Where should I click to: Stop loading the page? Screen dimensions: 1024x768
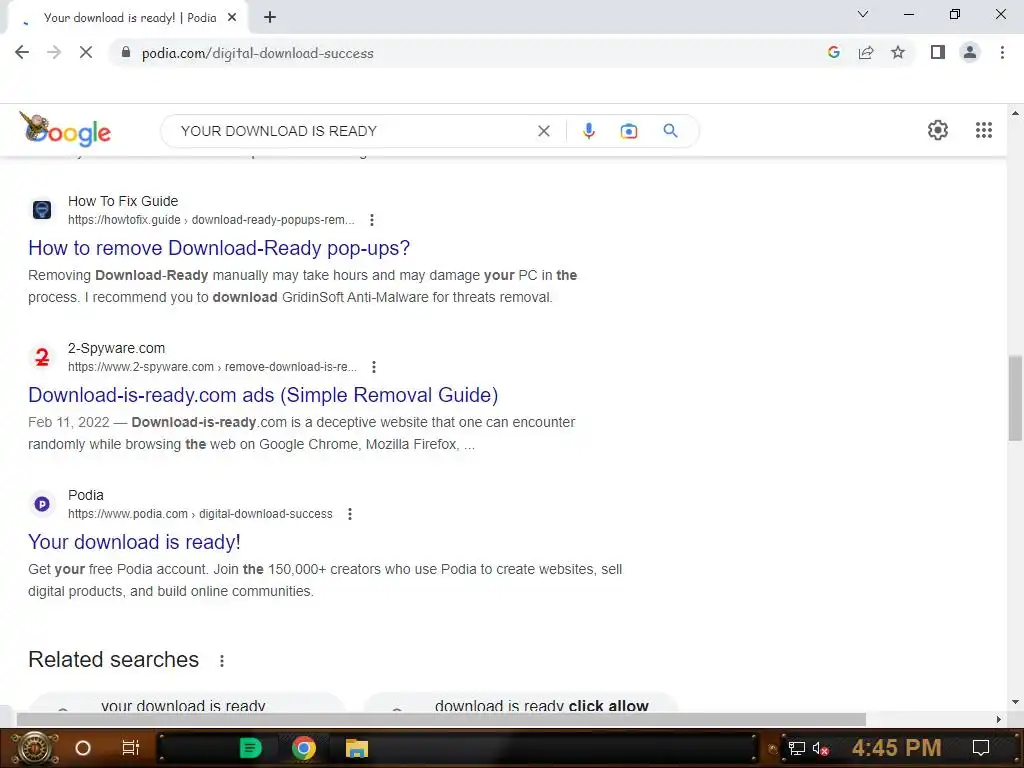[x=86, y=53]
